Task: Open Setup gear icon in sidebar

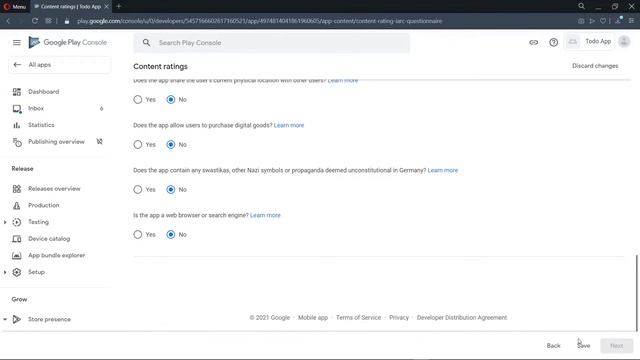Action: pos(17,272)
